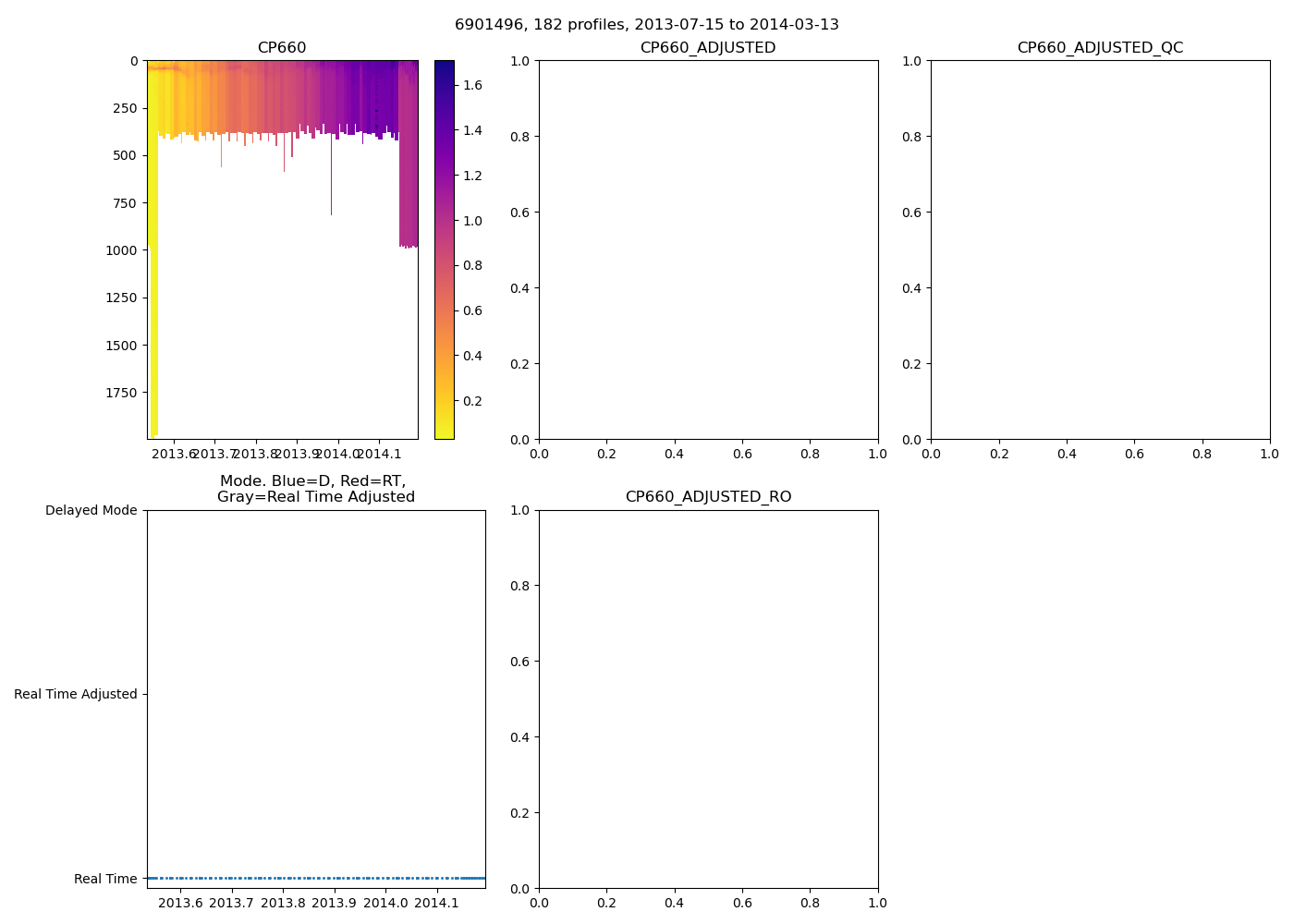
Task: Click the Delayed Mode y-axis label
Action: [x=91, y=510]
